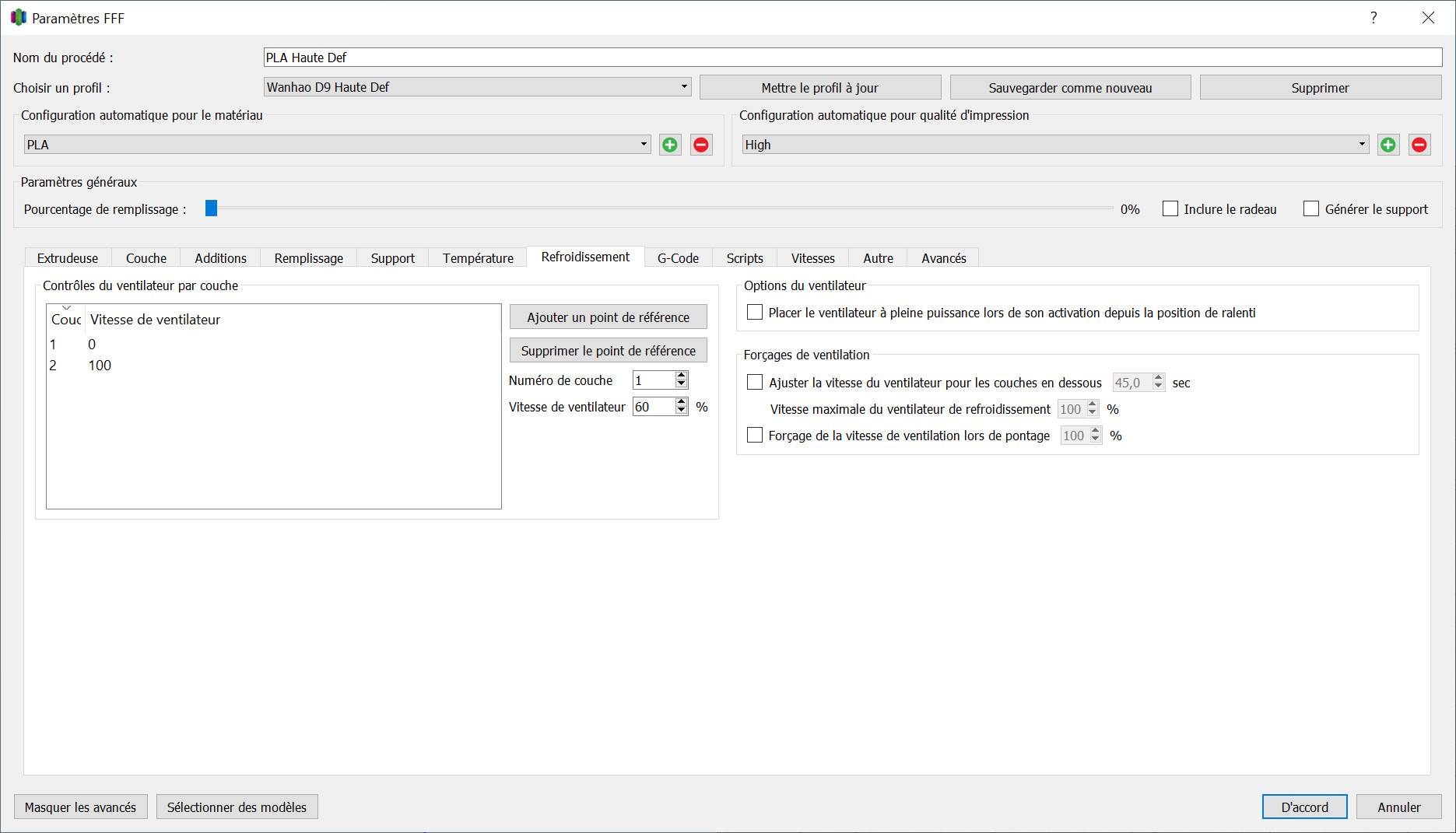Toggle Placer le ventilateur à pleine puissance checkbox
The height and width of the screenshot is (833, 1456).
tap(755, 313)
